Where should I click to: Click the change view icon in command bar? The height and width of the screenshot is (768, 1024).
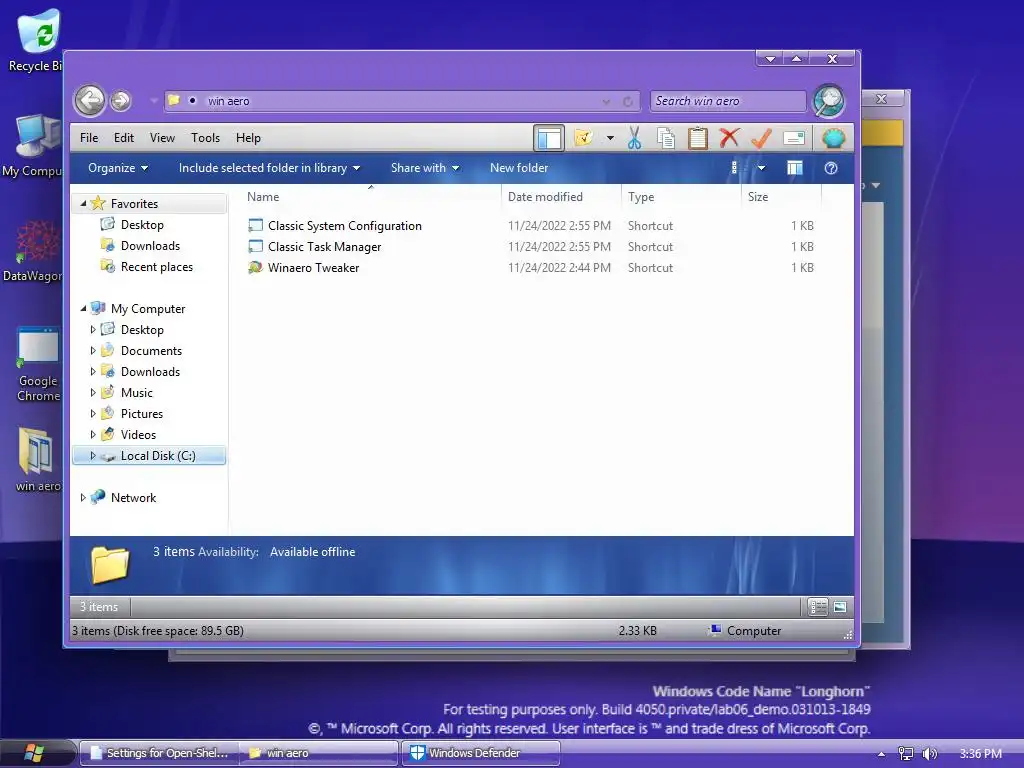[735, 168]
